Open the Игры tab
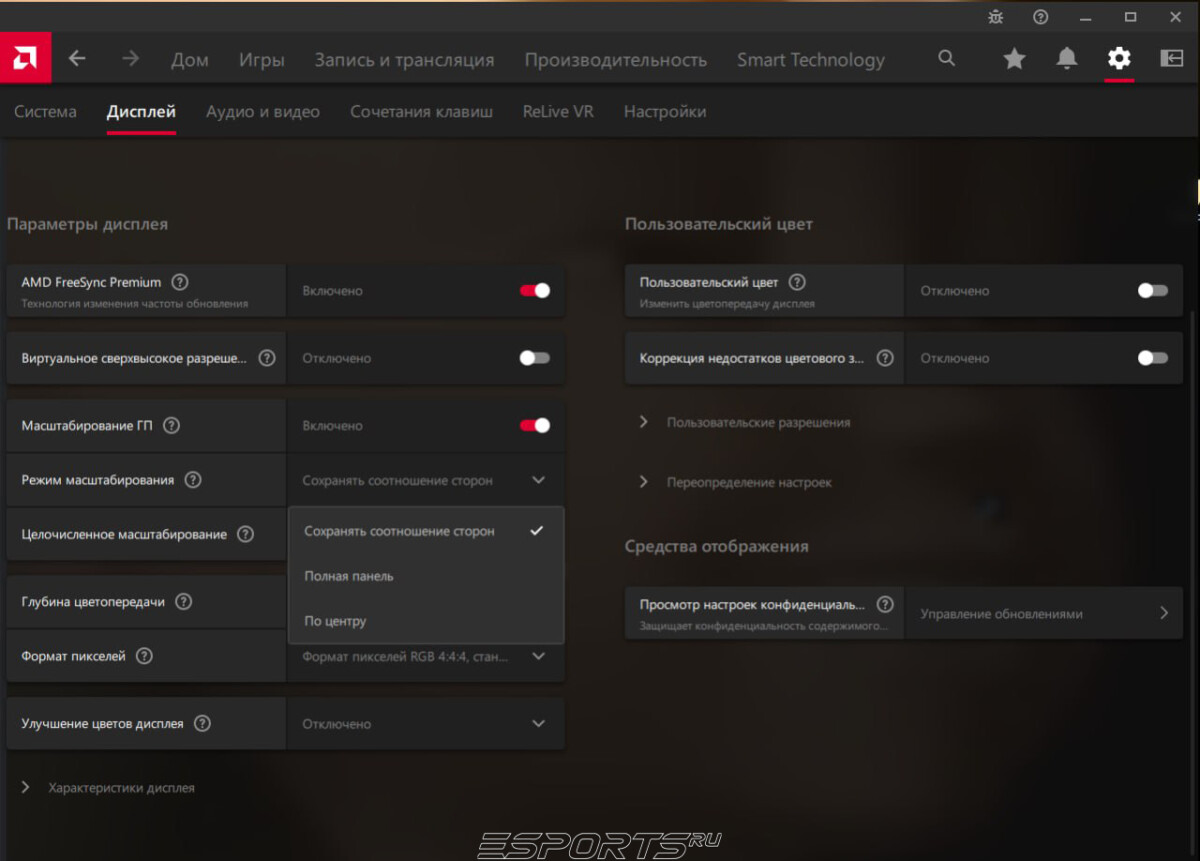 point(262,60)
